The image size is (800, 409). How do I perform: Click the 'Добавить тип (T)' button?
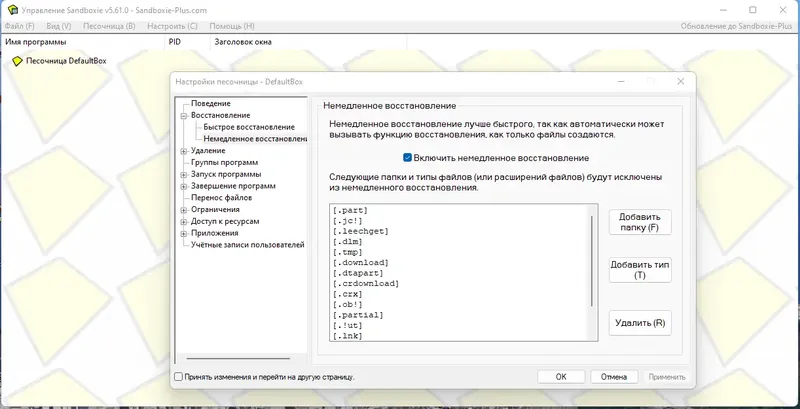[640, 270]
